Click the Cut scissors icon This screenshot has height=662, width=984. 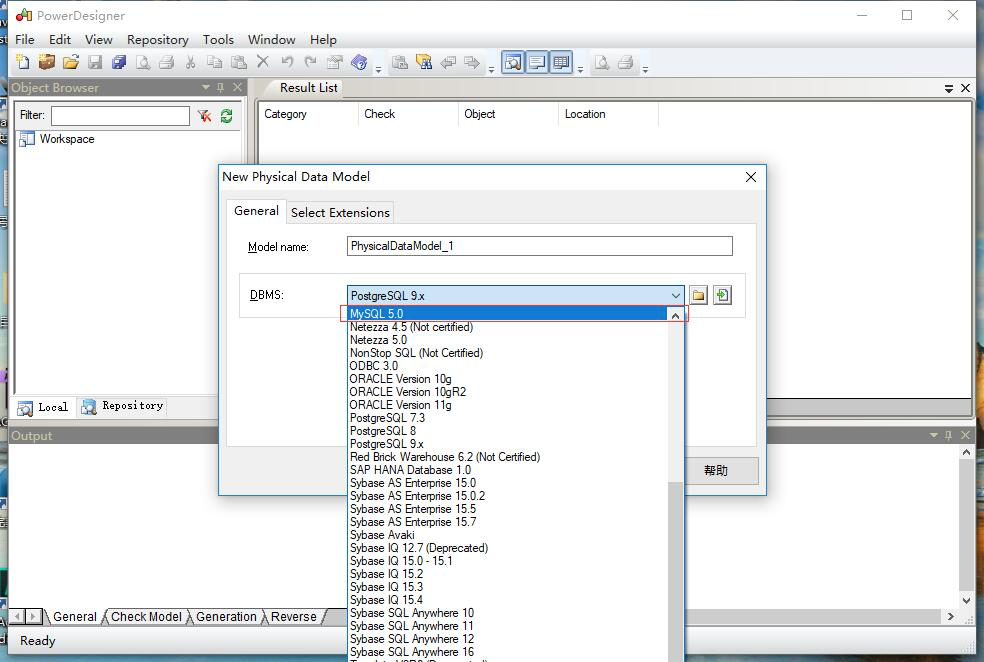click(190, 62)
